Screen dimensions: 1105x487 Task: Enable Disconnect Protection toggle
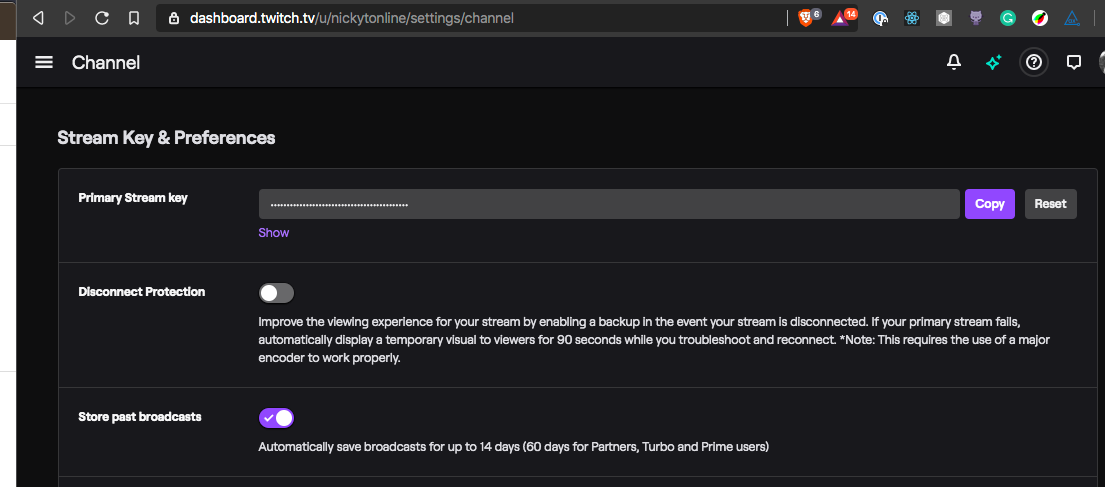(276, 293)
